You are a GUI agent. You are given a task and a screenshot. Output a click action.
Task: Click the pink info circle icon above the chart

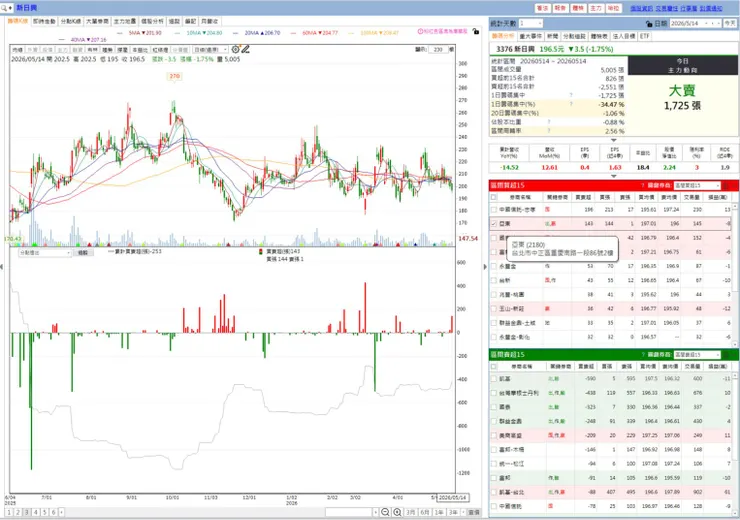click(x=420, y=31)
